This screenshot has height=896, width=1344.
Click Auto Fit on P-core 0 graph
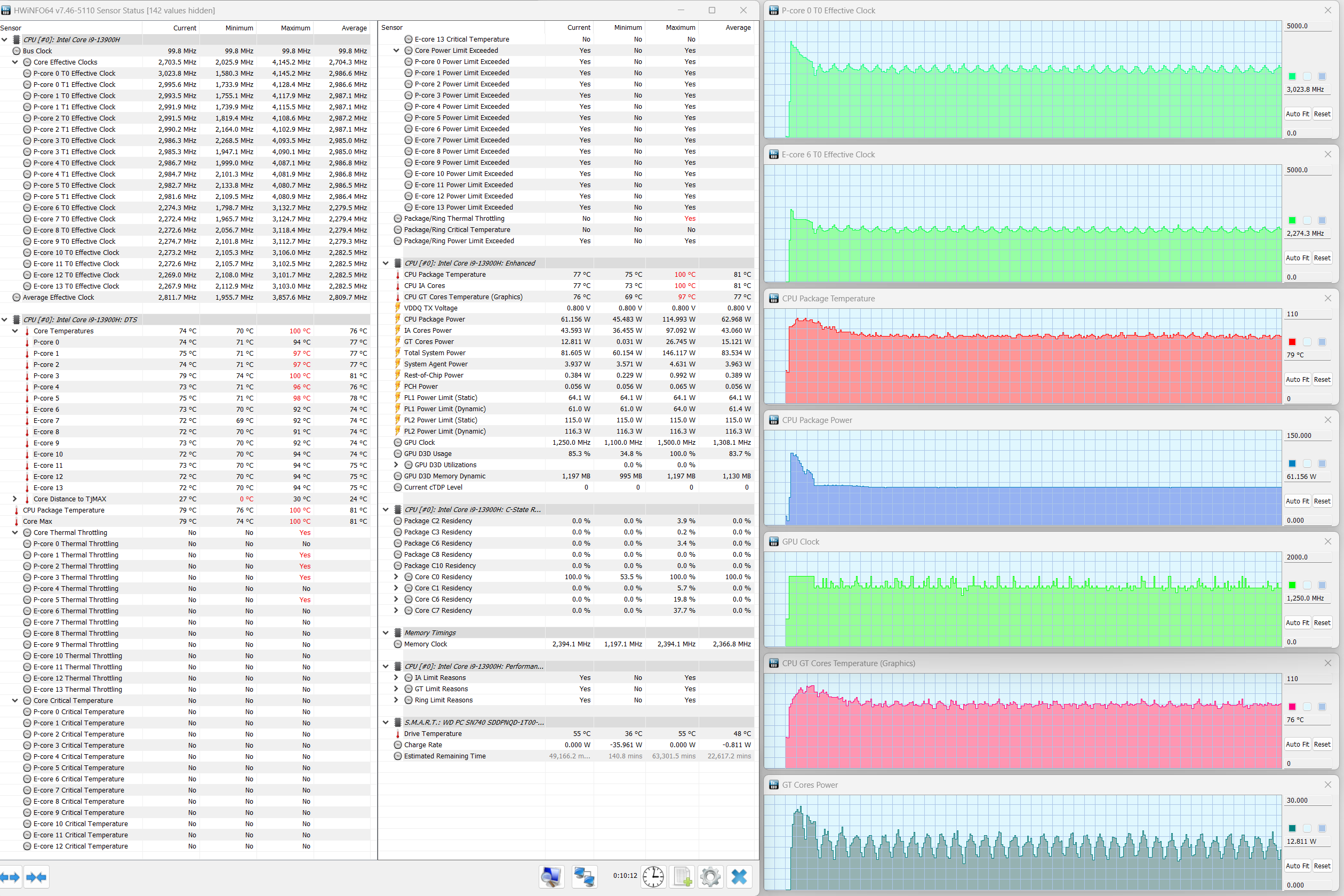click(x=1297, y=114)
